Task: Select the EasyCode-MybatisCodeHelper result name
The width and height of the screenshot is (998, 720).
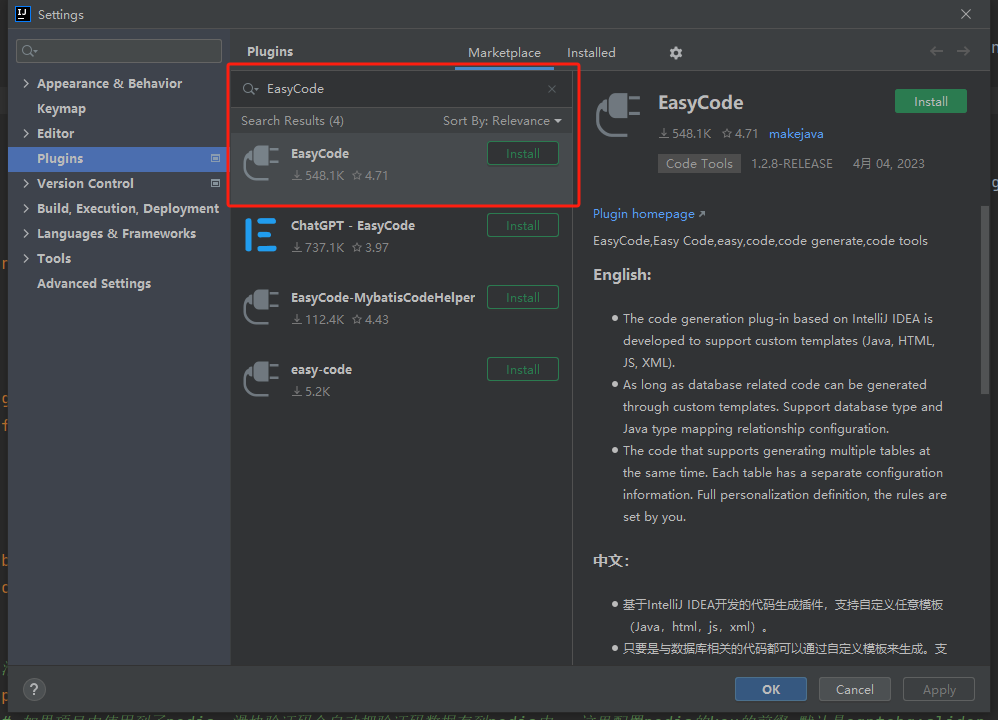Action: click(x=383, y=297)
